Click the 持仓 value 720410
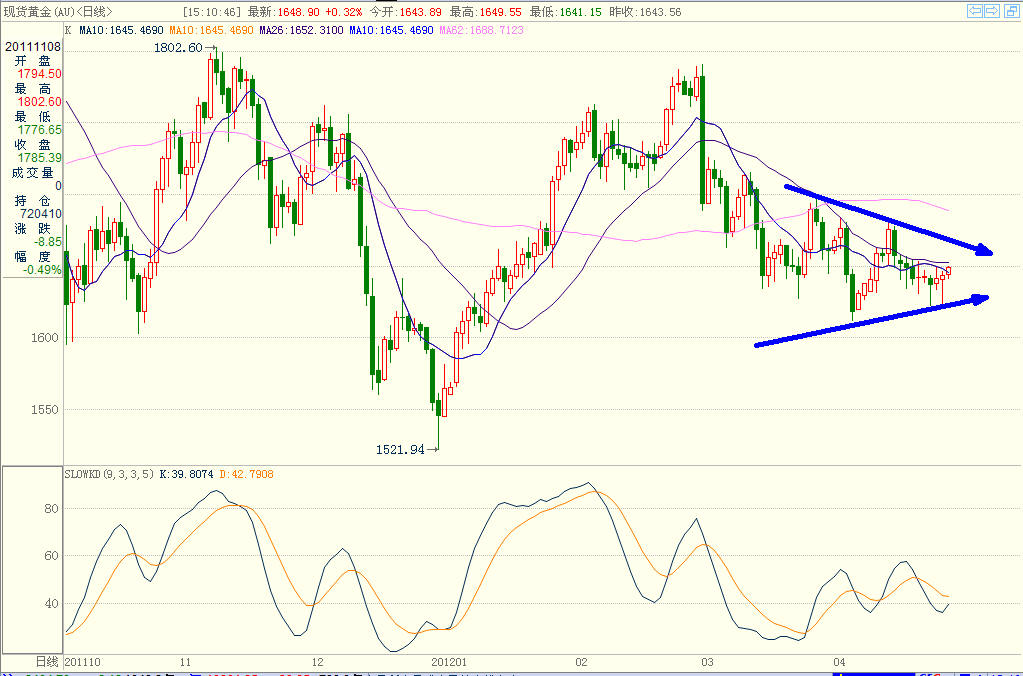This screenshot has height=676, width=1023. click(x=41, y=214)
